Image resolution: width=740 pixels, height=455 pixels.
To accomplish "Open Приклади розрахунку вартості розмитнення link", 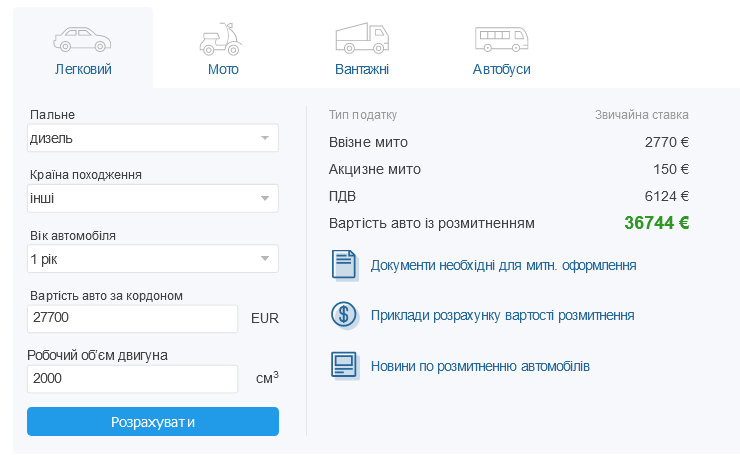I will (502, 315).
